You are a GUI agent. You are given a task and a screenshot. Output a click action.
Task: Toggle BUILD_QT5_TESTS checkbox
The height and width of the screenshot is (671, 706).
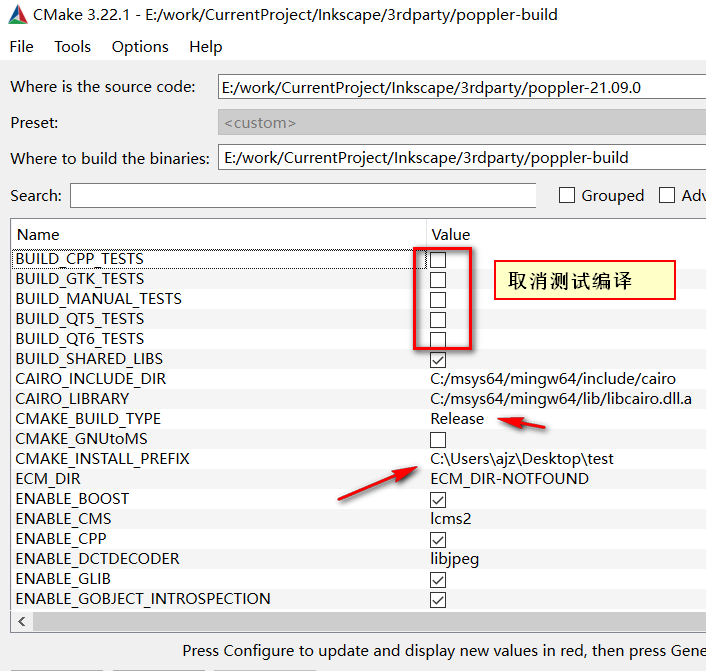(x=438, y=320)
